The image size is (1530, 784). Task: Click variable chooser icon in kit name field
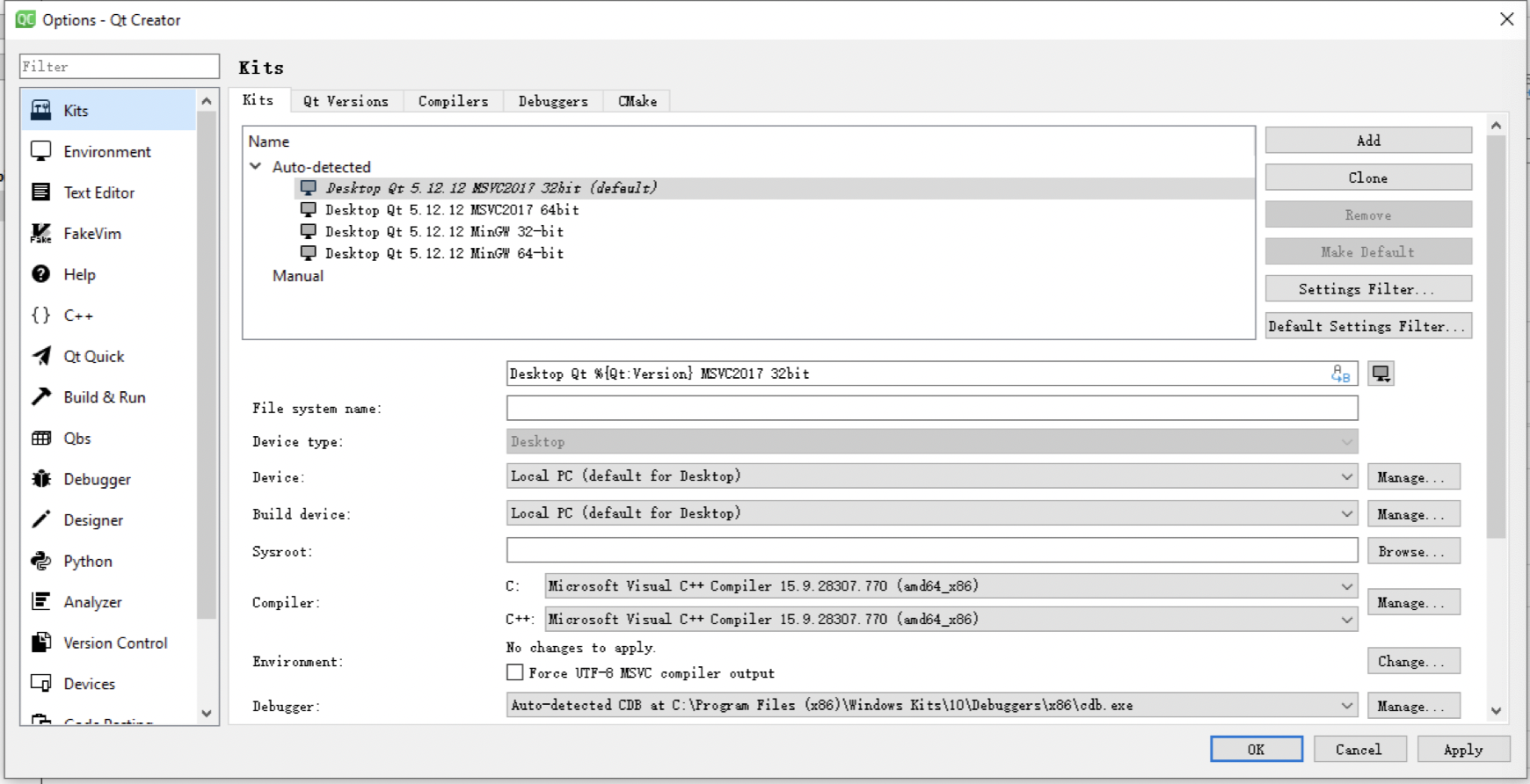[1340, 374]
